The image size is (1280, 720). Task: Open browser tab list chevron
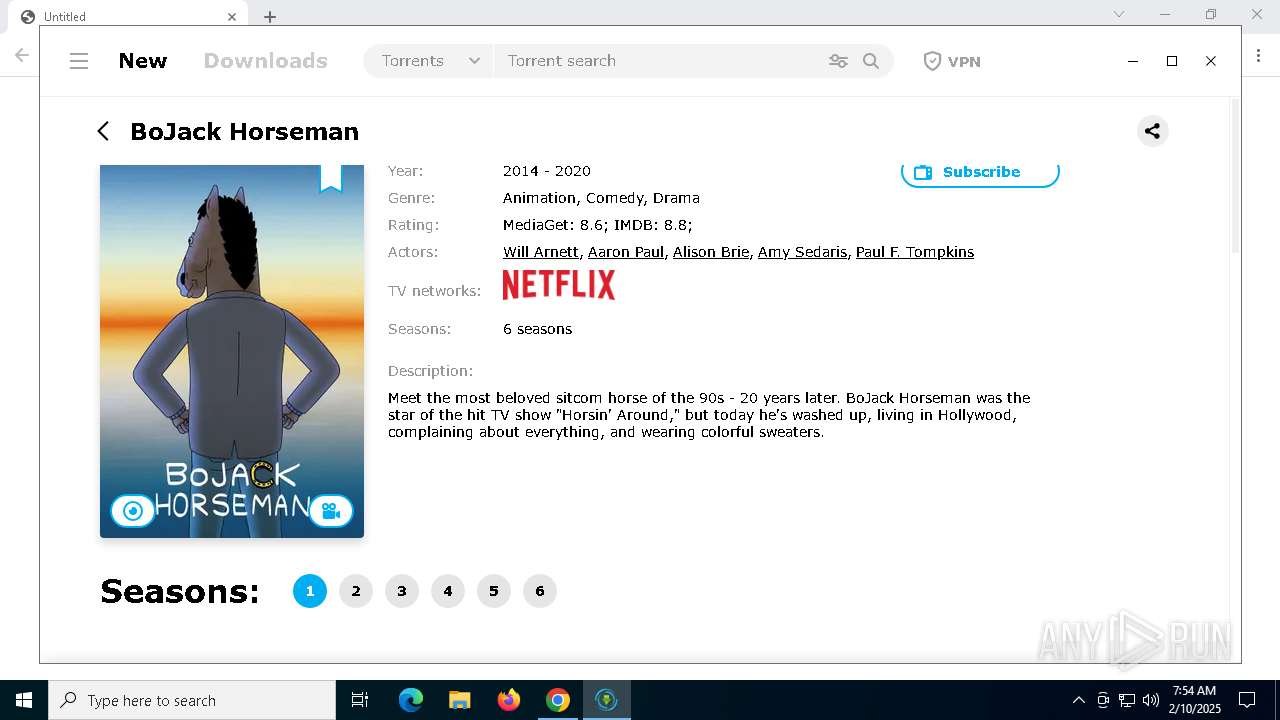coord(1119,14)
